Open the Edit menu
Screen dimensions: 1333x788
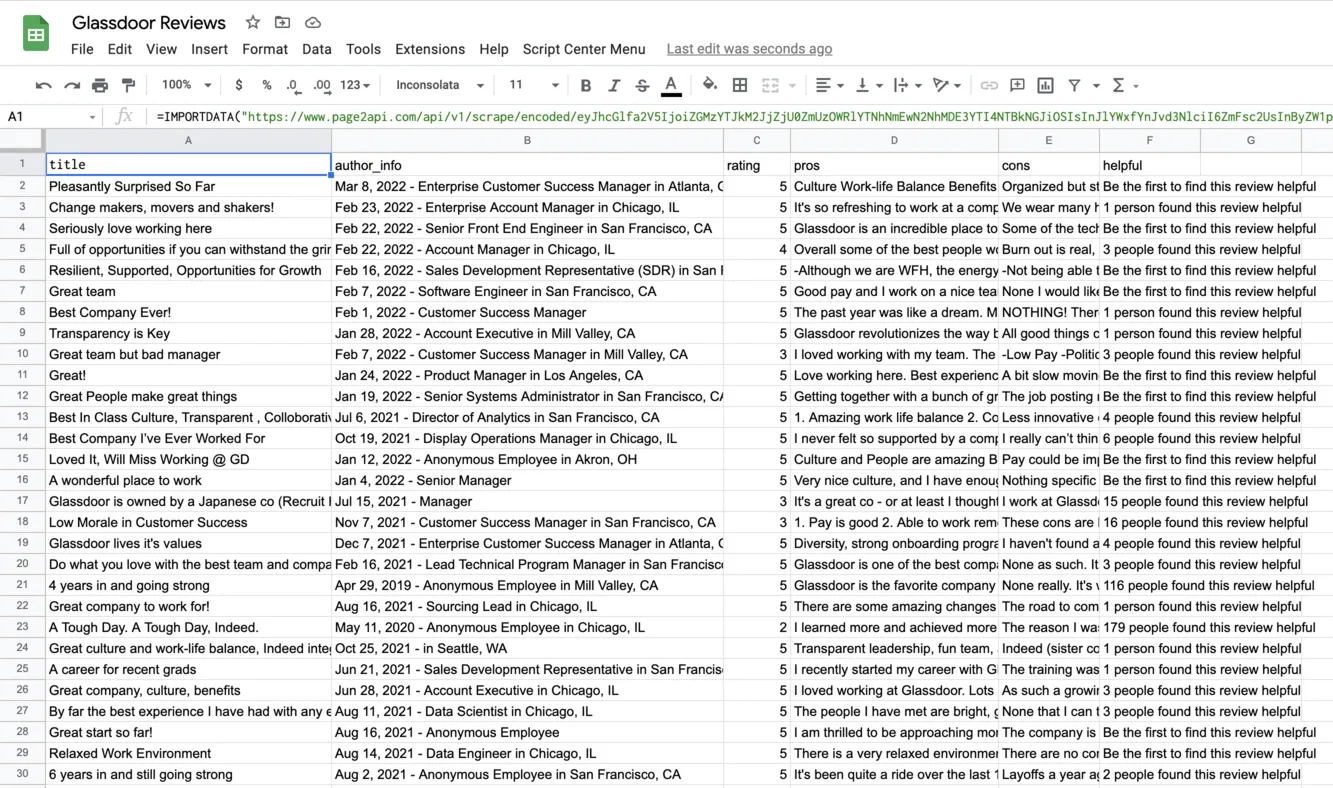(120, 49)
